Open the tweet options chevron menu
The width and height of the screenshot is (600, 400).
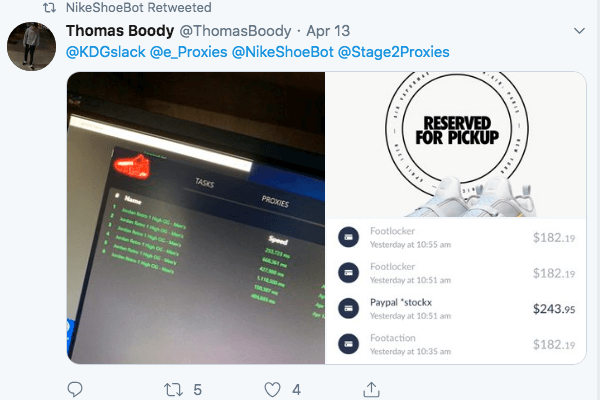pyautogui.click(x=579, y=31)
